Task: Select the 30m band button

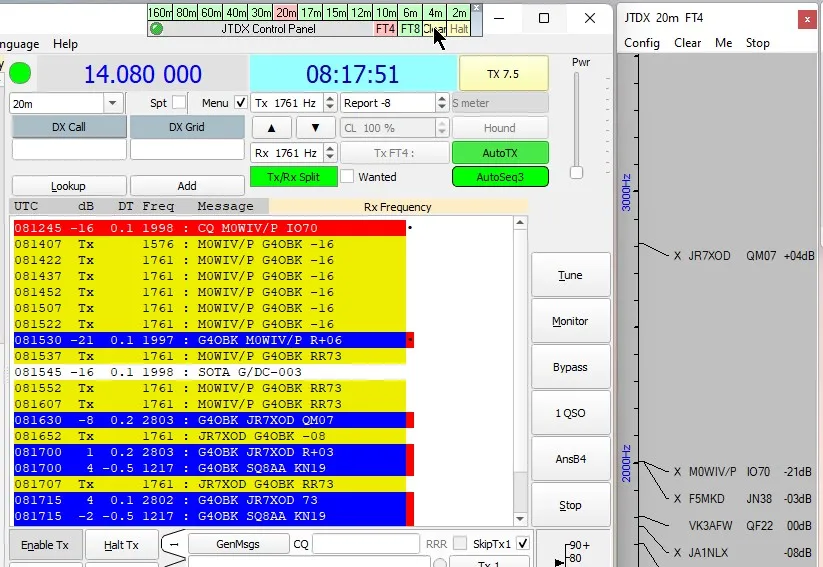Action: (261, 13)
